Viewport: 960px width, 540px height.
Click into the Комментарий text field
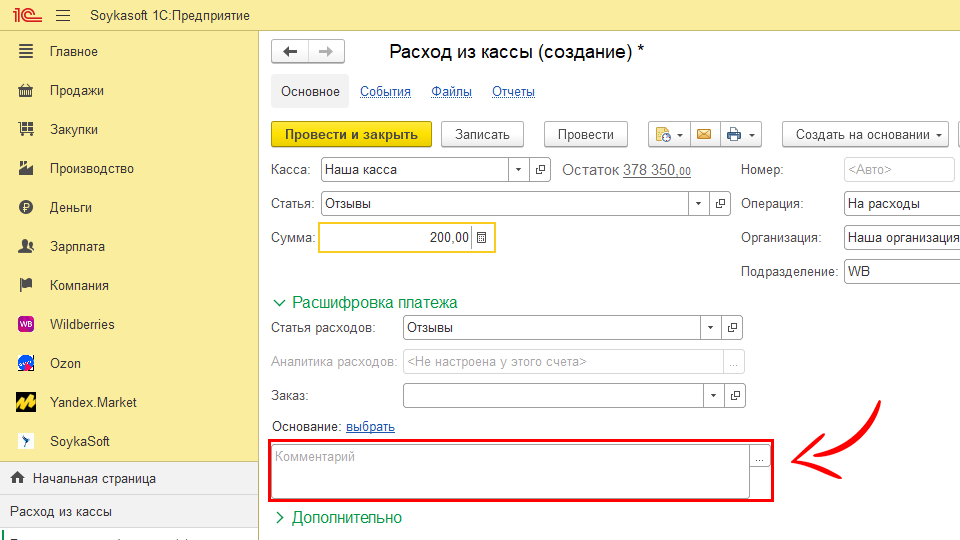(x=508, y=471)
